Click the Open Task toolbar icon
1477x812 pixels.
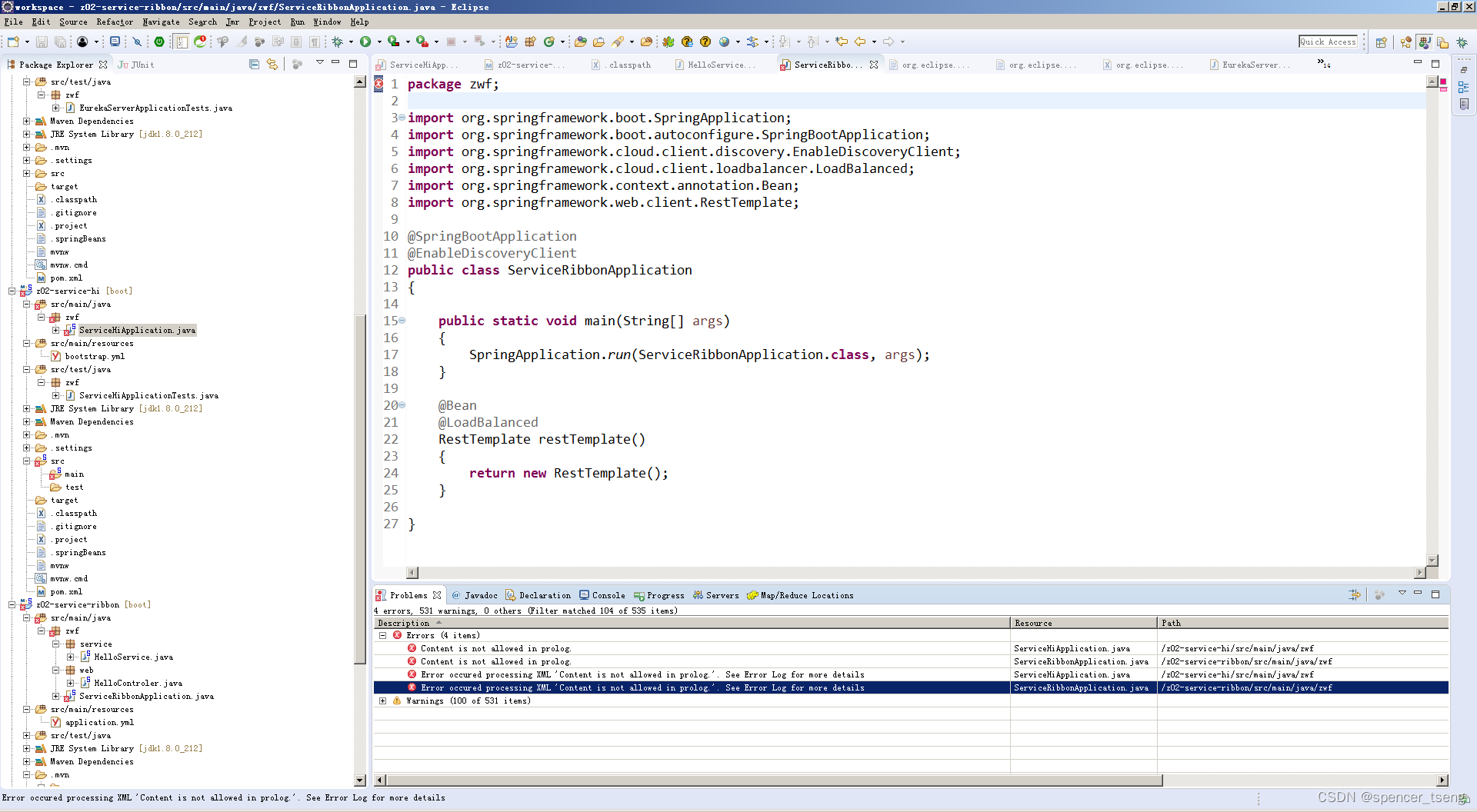(x=598, y=42)
